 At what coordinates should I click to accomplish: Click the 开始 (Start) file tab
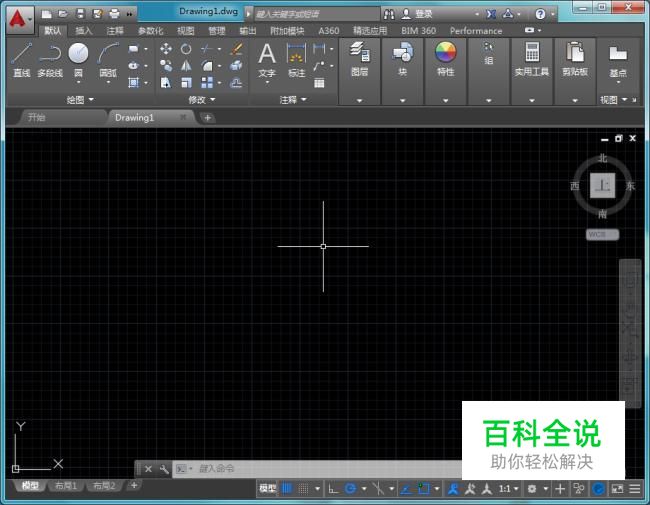37,117
